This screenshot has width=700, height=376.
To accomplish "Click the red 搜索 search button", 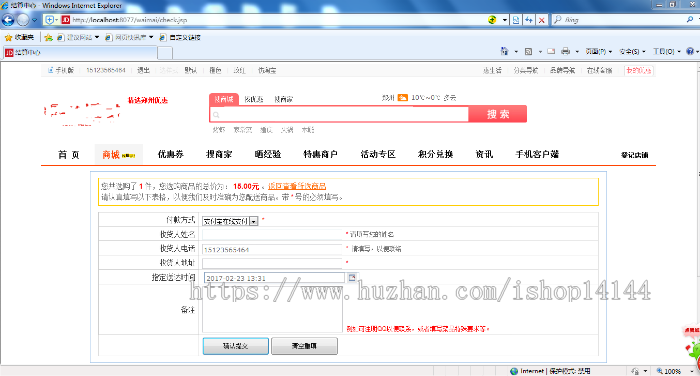I will pos(498,114).
